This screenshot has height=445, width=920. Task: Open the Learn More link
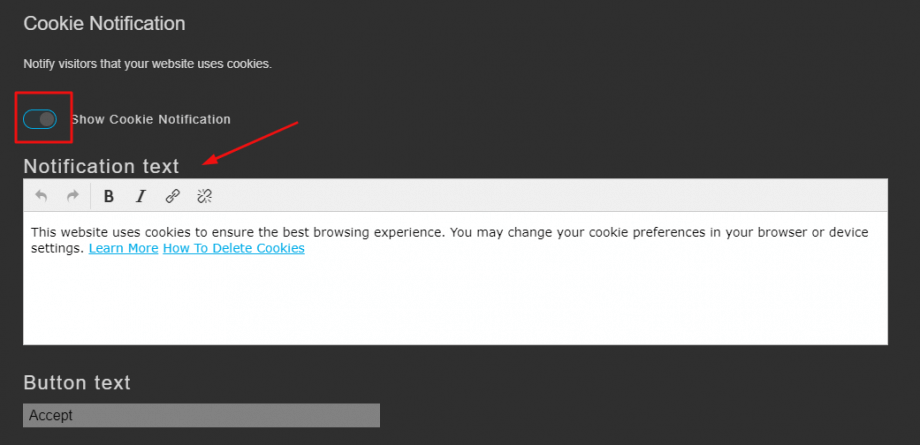point(123,248)
